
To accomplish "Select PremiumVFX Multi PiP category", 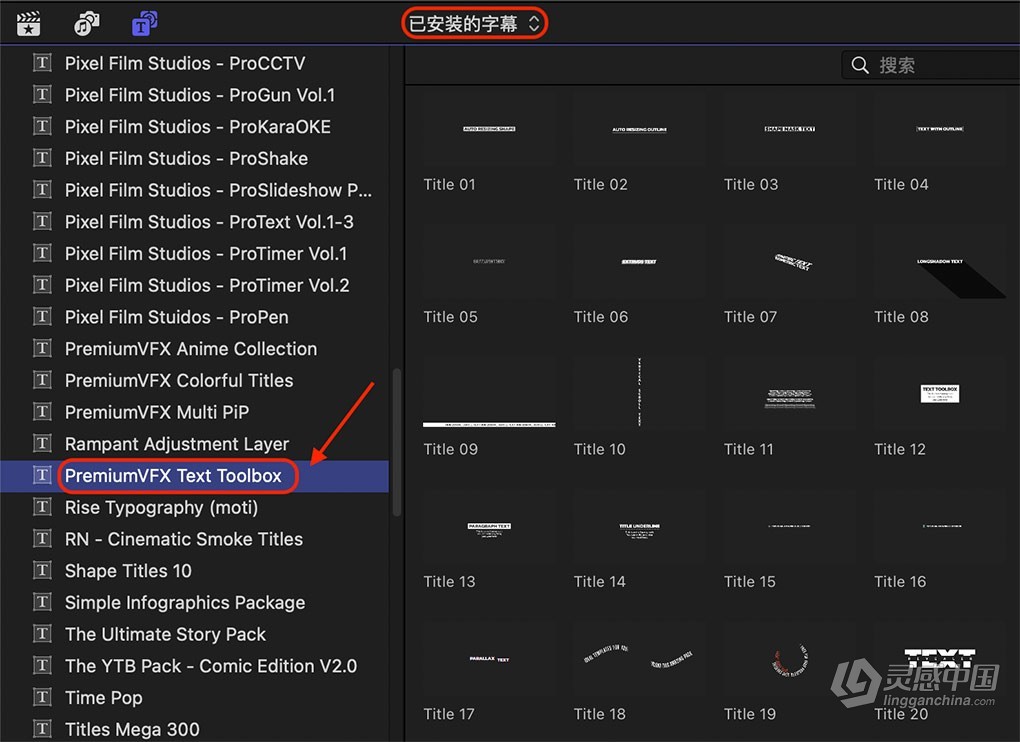I will coord(195,412).
